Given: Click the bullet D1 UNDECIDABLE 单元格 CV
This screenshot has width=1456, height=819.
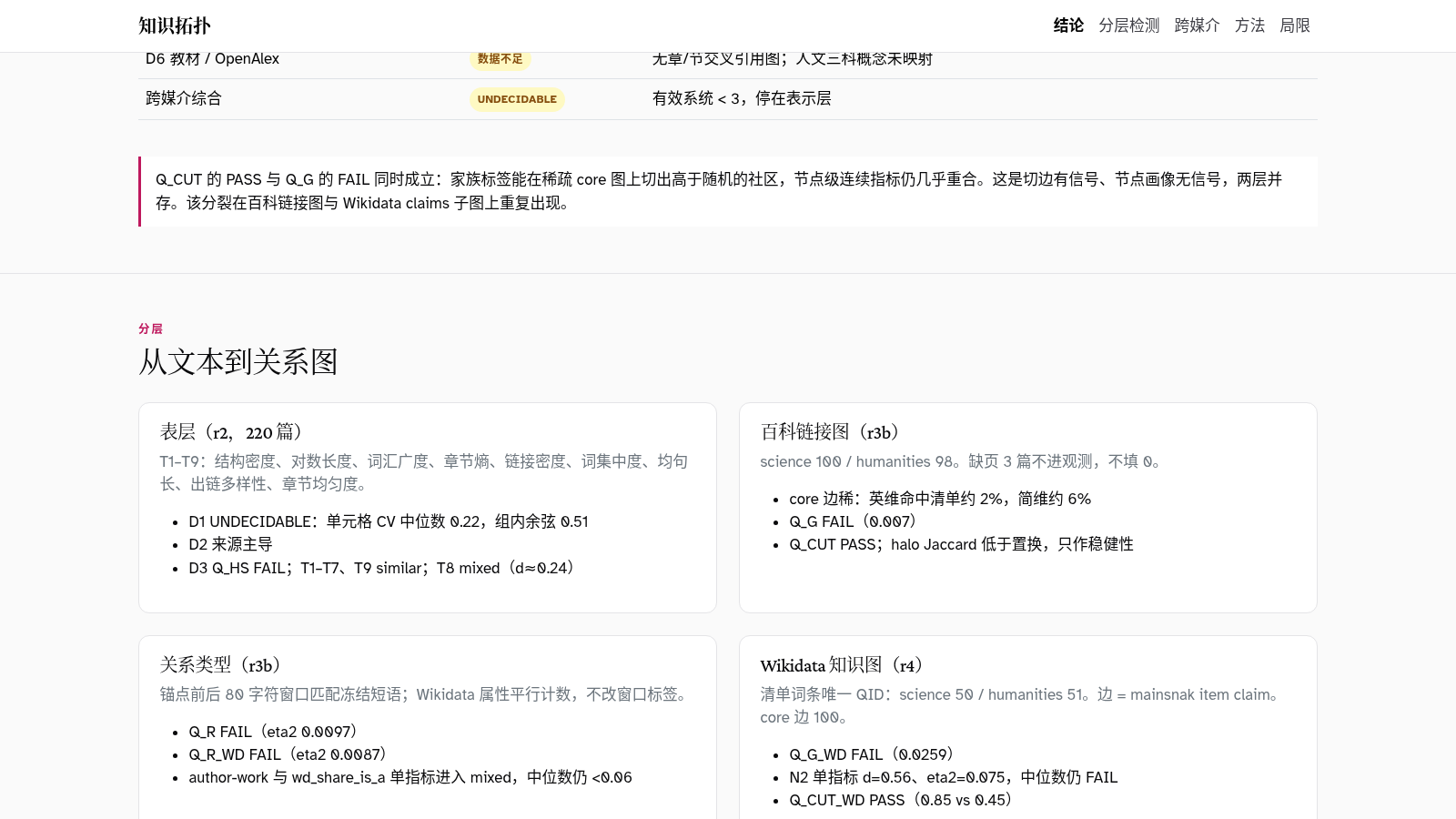Looking at the screenshot, I should pyautogui.click(x=389, y=521).
